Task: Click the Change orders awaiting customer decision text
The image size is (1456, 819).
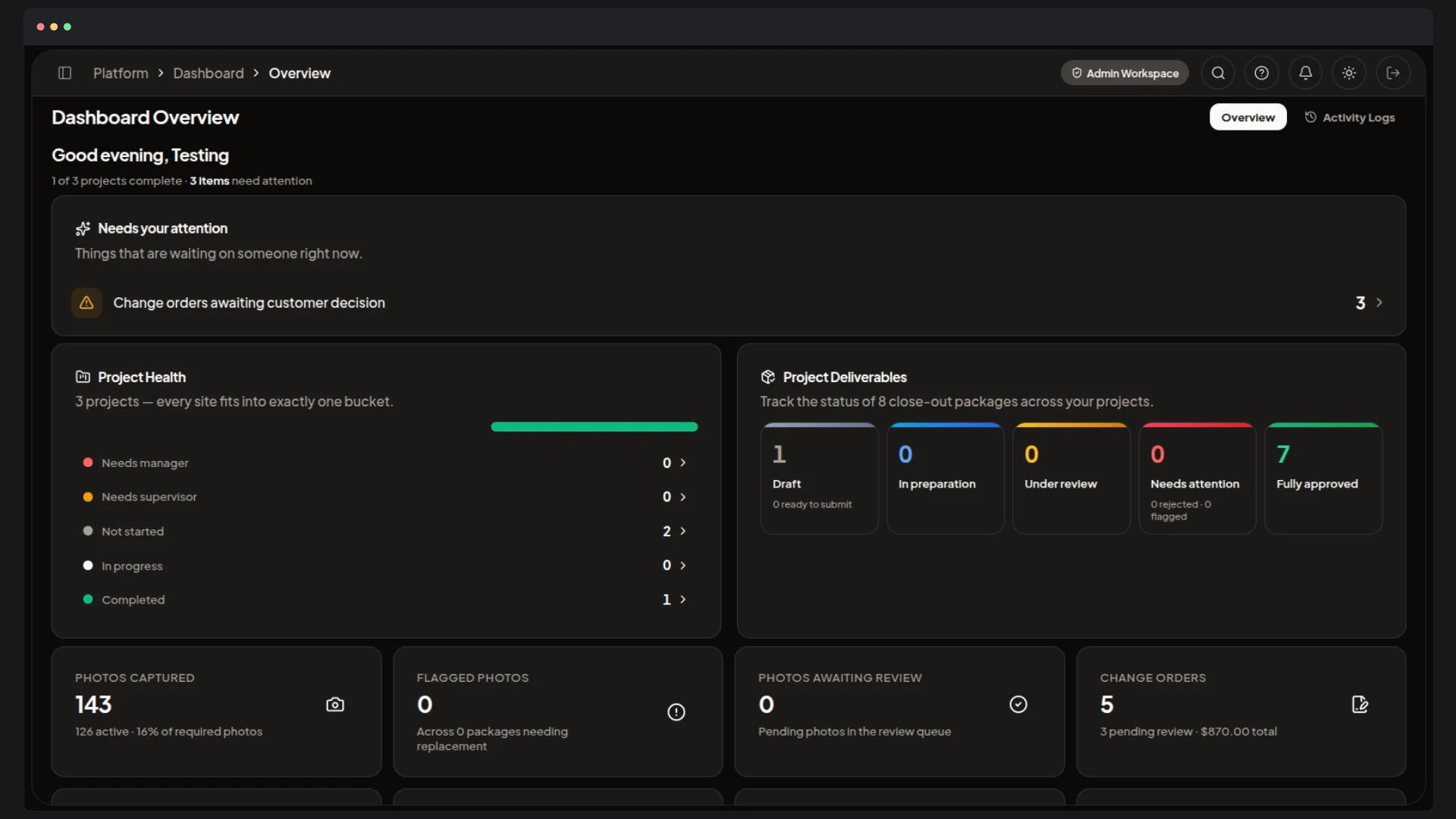Action: [x=249, y=303]
